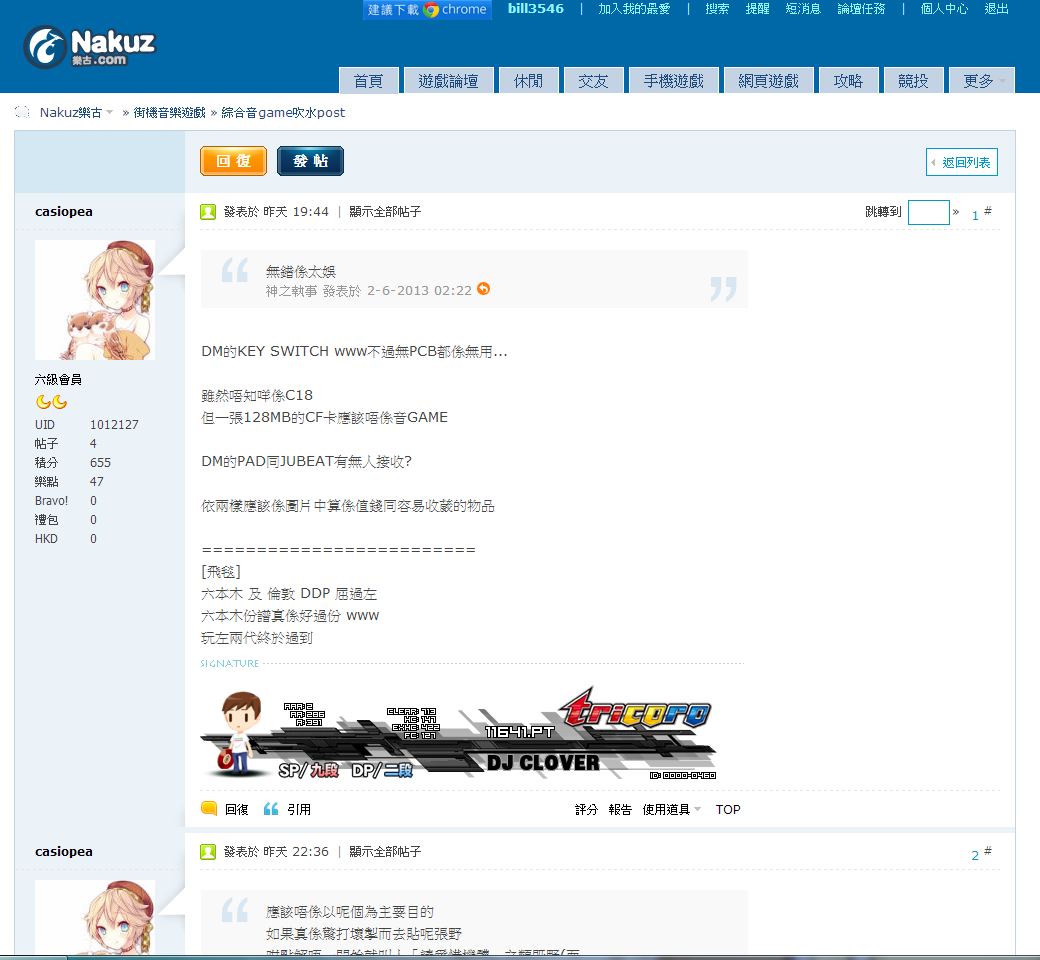Open the bill3546 user profile link
1040x960 pixels.
coord(536,9)
